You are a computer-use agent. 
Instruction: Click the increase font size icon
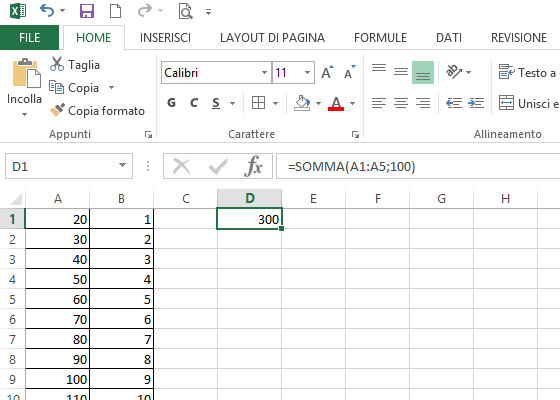pos(327,72)
